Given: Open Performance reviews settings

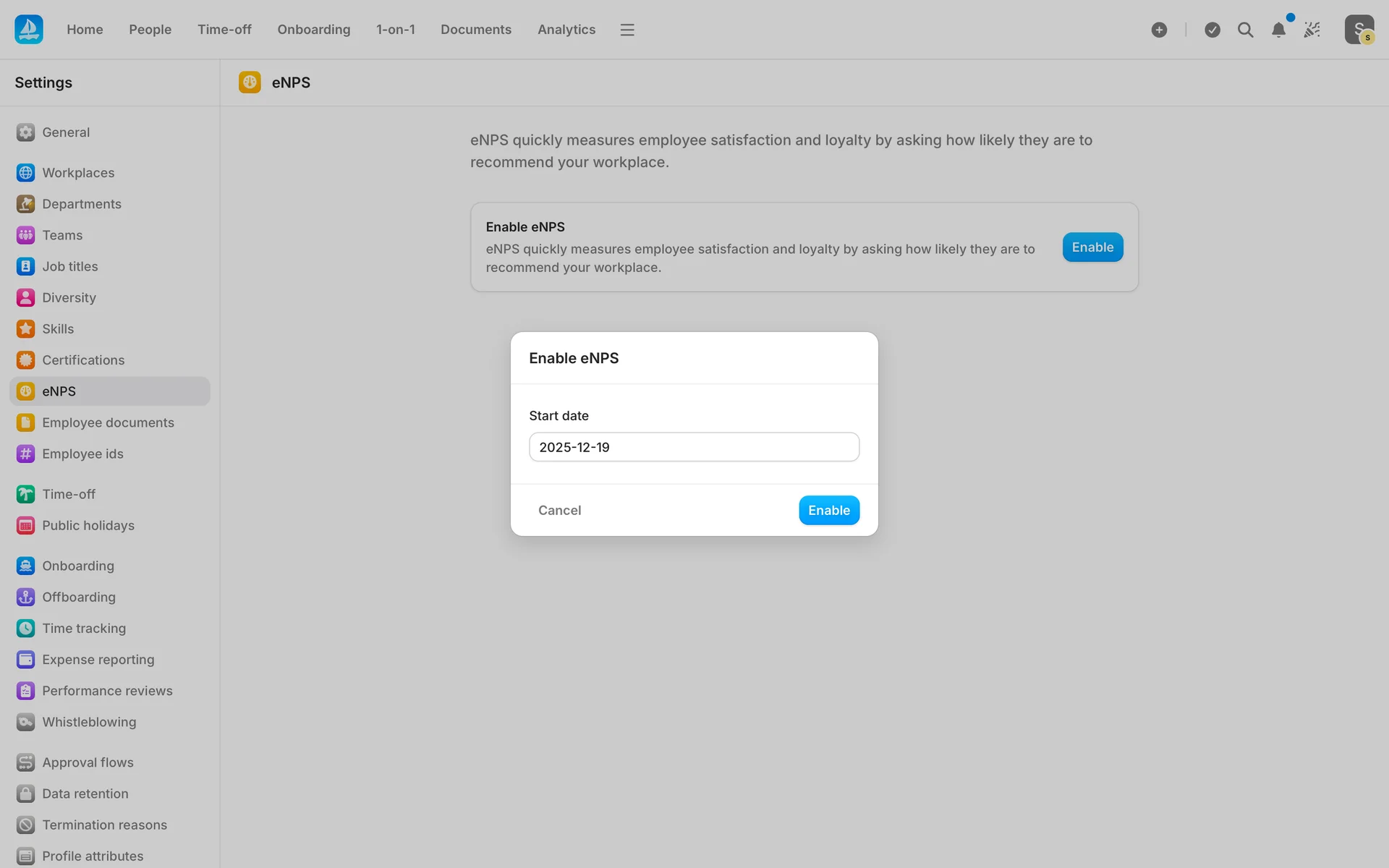Looking at the screenshot, I should [107, 691].
